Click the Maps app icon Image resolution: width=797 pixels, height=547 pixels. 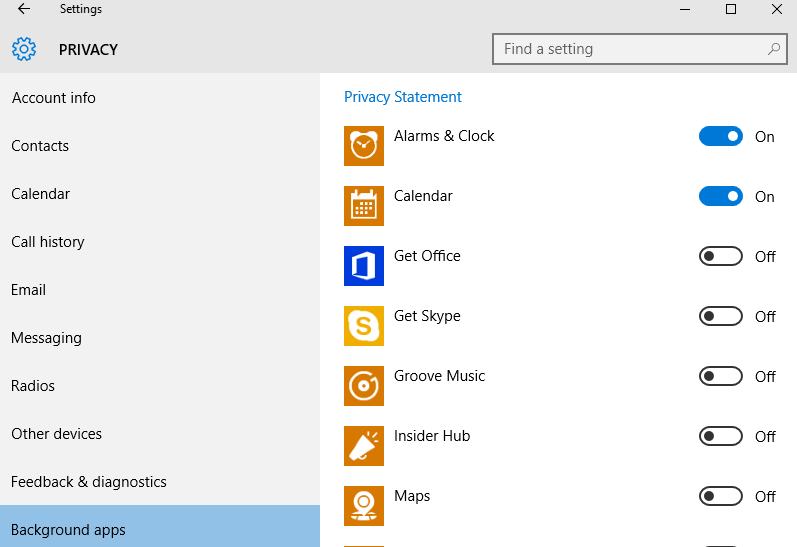[364, 506]
